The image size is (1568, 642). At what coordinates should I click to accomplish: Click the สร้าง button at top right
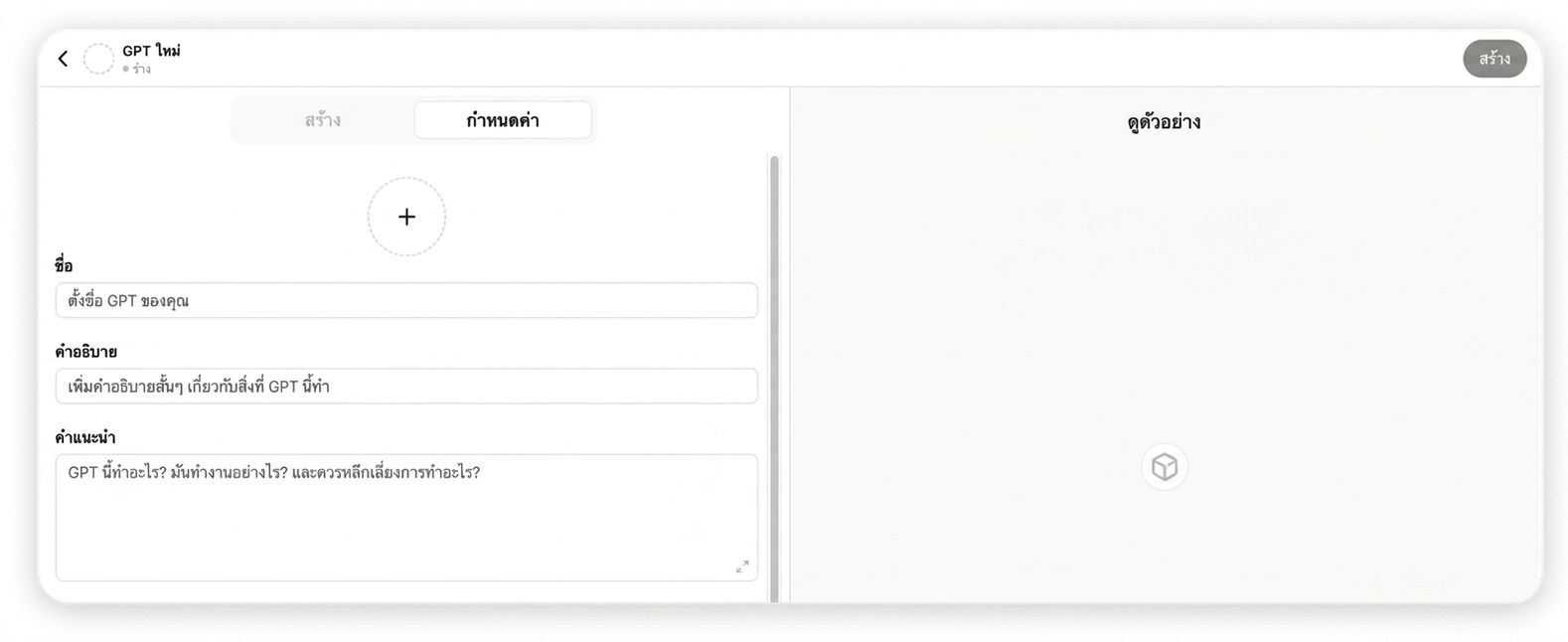1494,59
